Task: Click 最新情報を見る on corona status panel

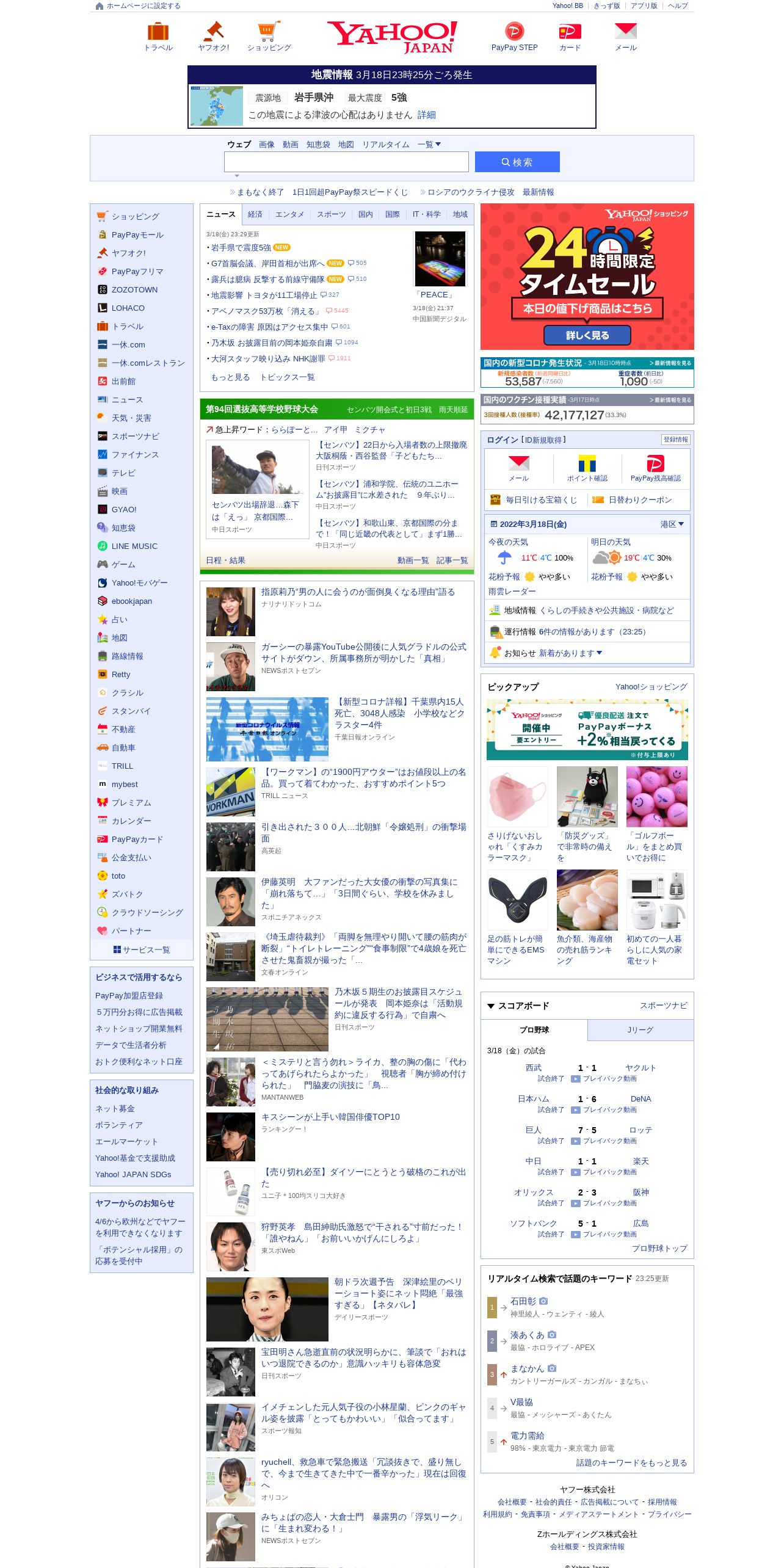Action: pyautogui.click(x=670, y=363)
